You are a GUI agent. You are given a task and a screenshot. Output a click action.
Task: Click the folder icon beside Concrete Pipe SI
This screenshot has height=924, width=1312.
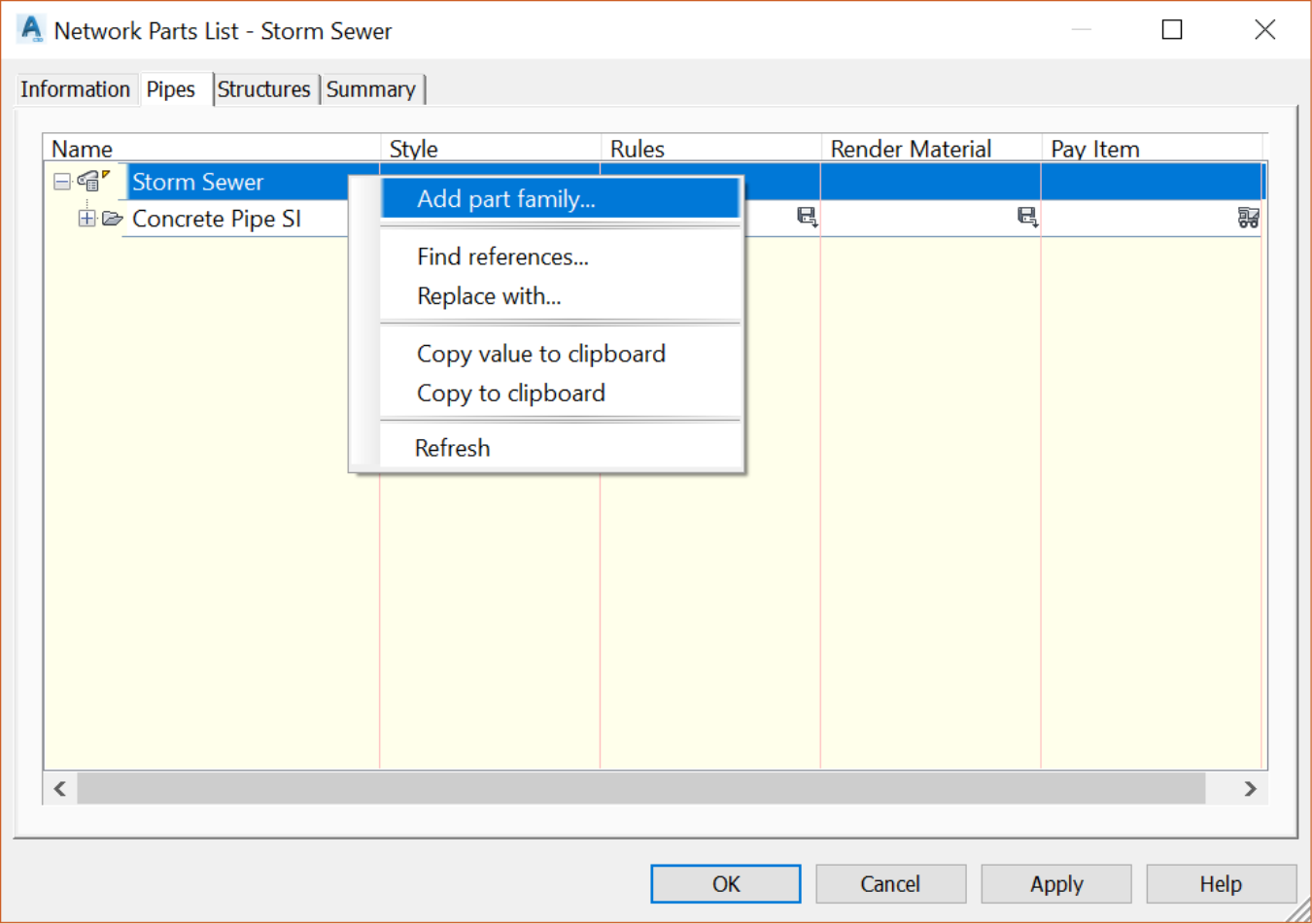click(x=112, y=219)
